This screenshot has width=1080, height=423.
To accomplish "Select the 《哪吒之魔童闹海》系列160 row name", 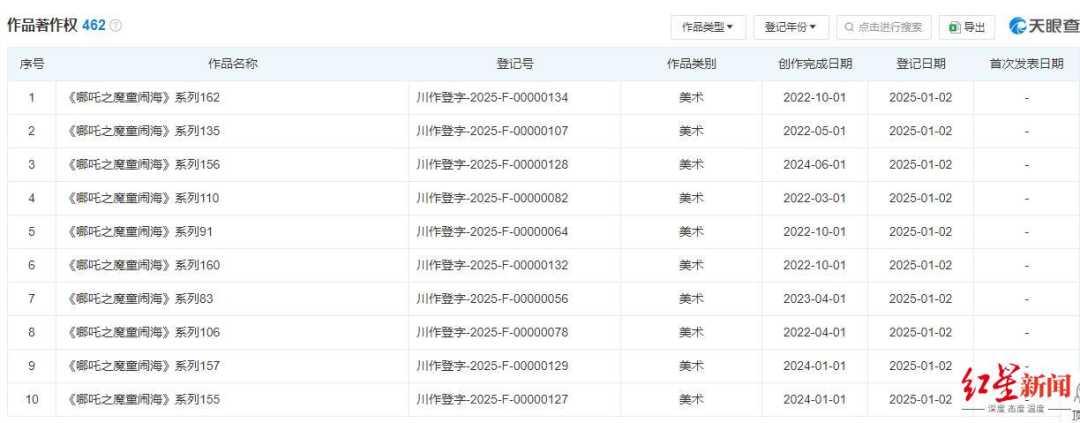I will click(x=143, y=265).
